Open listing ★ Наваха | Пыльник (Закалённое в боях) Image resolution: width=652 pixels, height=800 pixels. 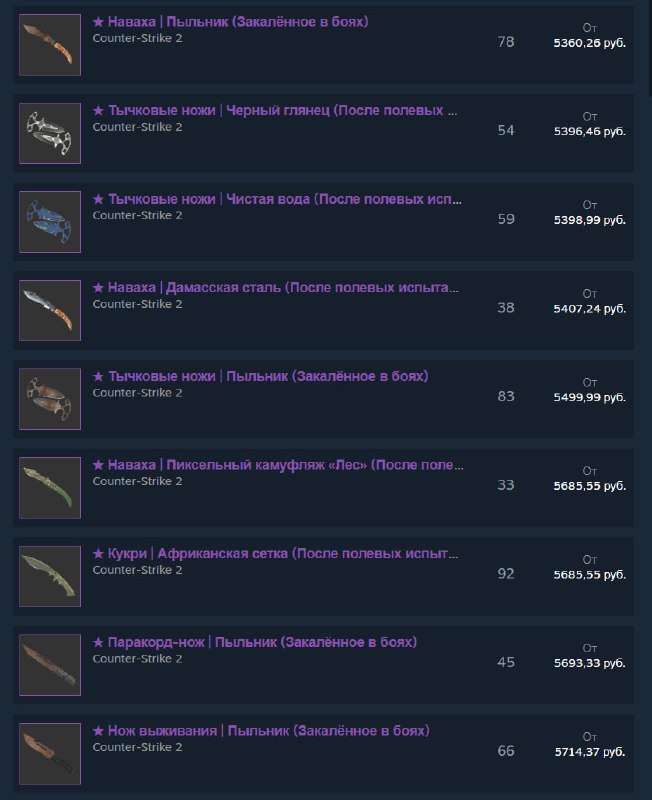[x=231, y=22]
